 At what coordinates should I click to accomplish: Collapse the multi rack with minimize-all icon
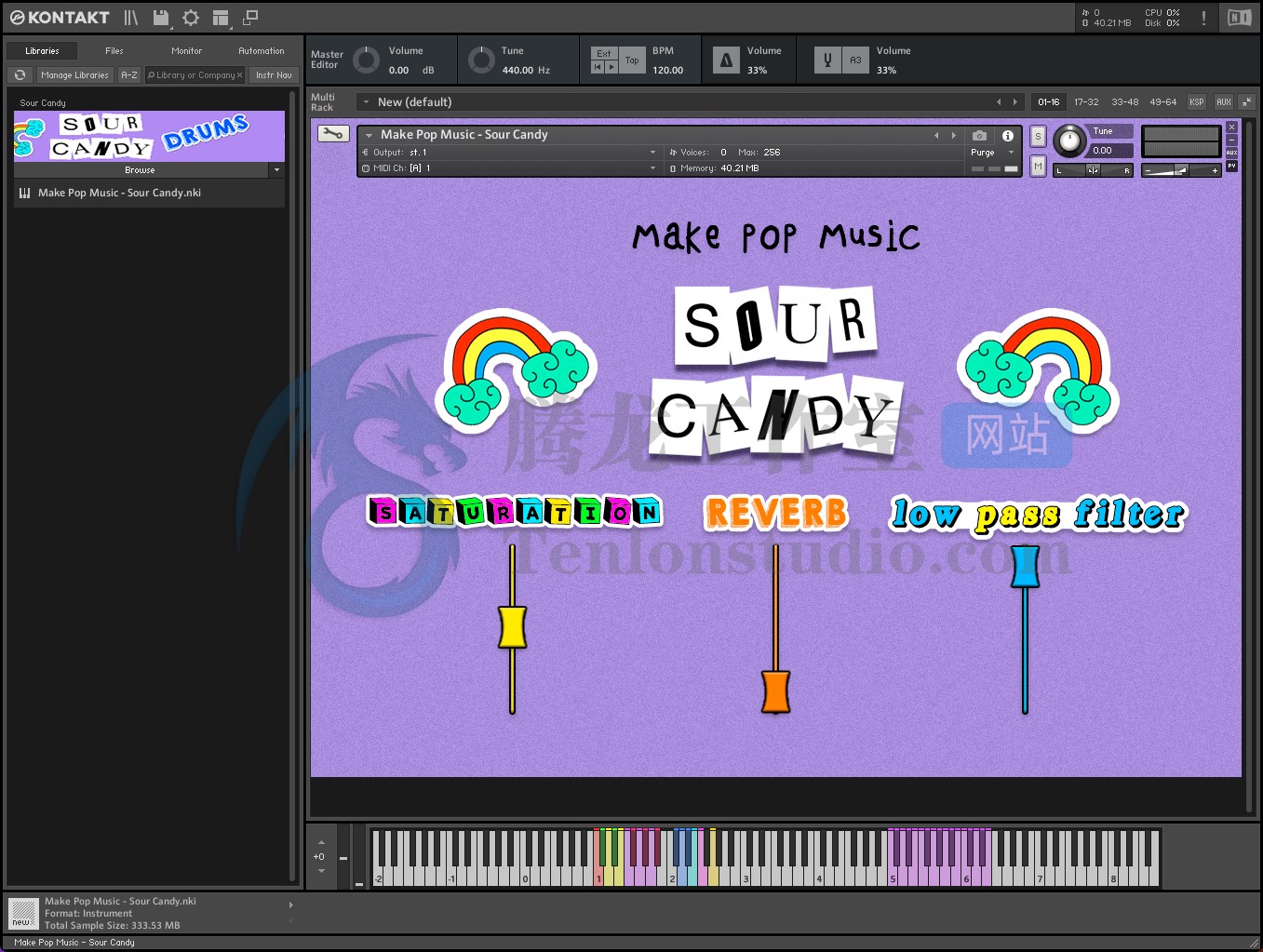[x=1246, y=102]
